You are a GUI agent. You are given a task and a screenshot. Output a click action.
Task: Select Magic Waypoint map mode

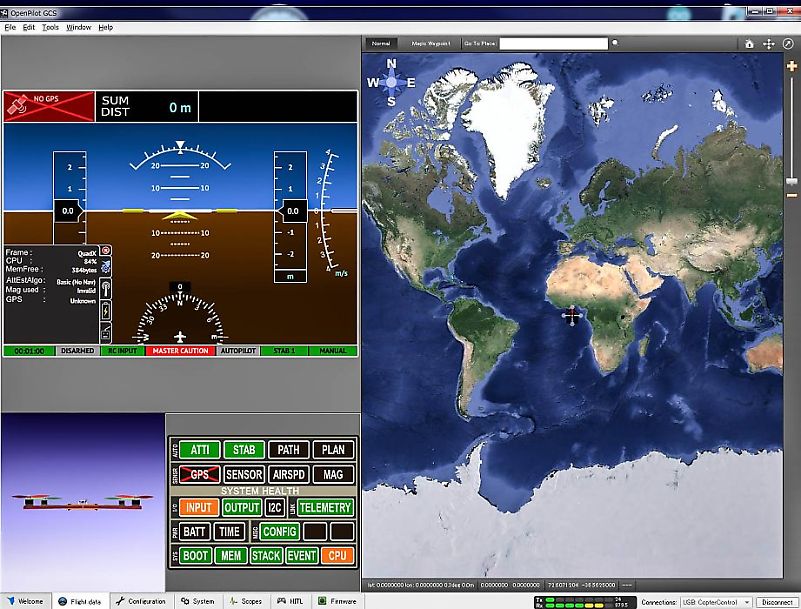431,44
